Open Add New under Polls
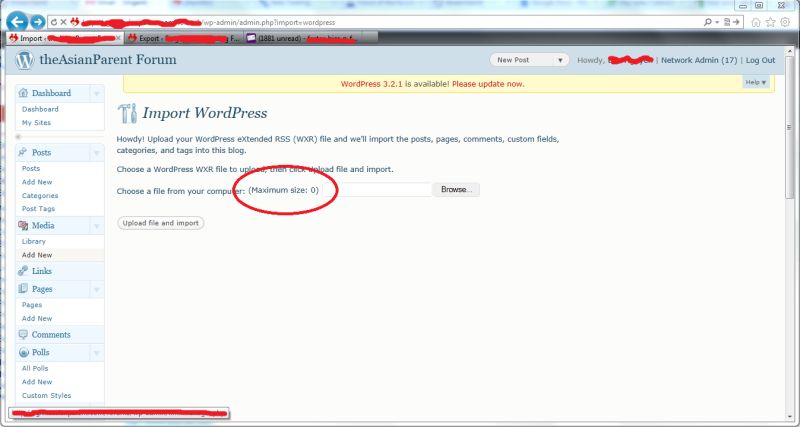 [37, 382]
